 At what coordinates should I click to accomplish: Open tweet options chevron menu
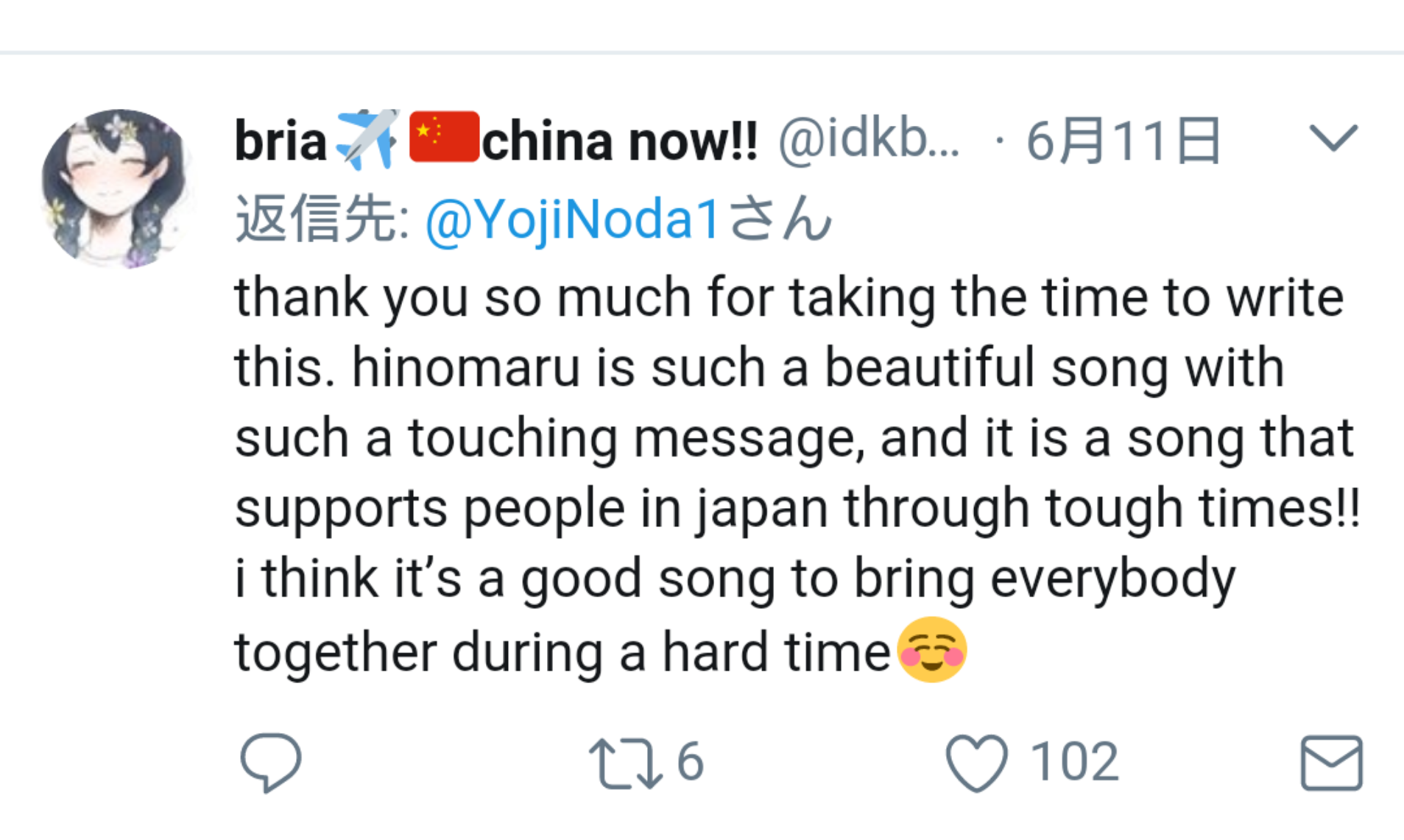[1333, 138]
